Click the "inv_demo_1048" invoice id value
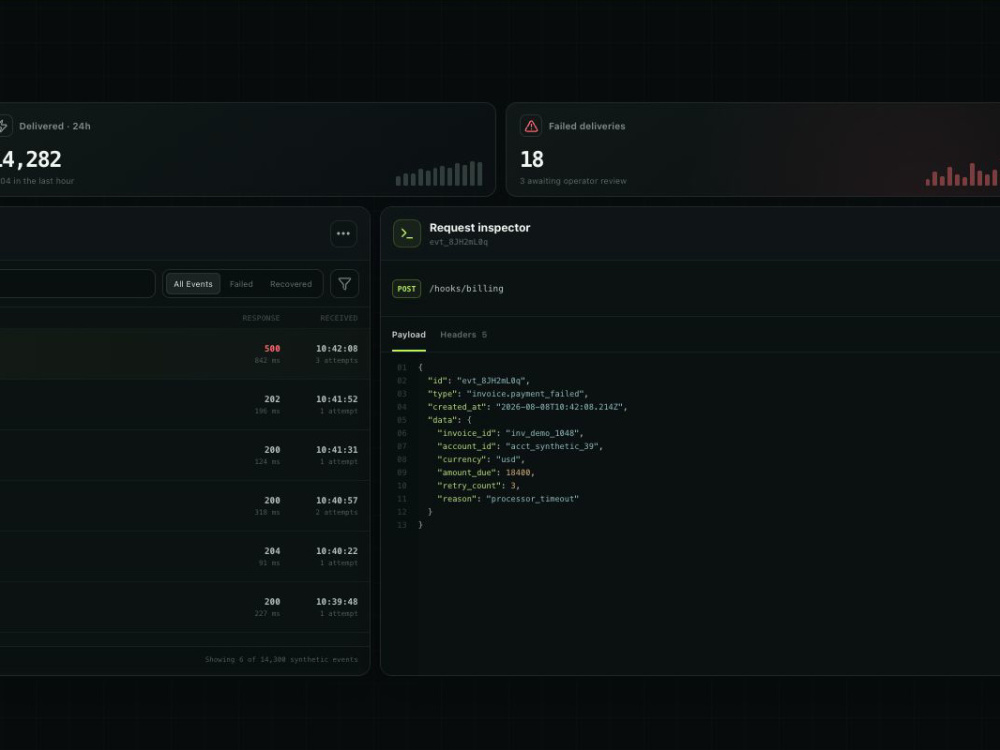Image resolution: width=1000 pixels, height=750 pixels. coord(541,433)
